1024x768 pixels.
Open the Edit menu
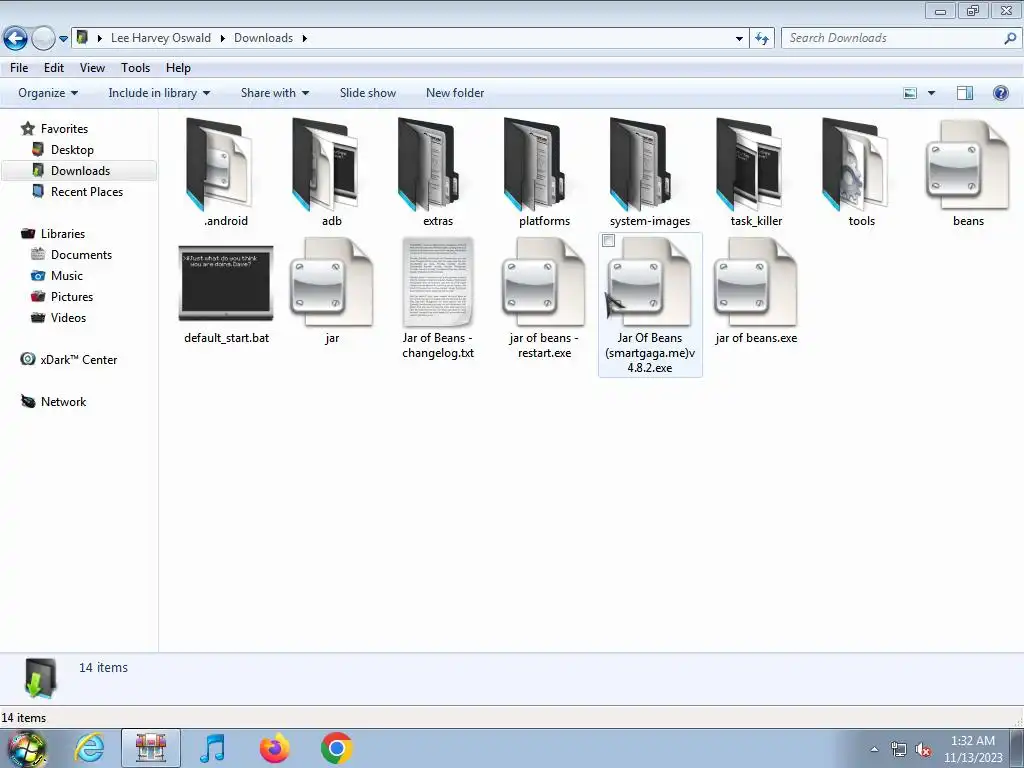tap(54, 68)
